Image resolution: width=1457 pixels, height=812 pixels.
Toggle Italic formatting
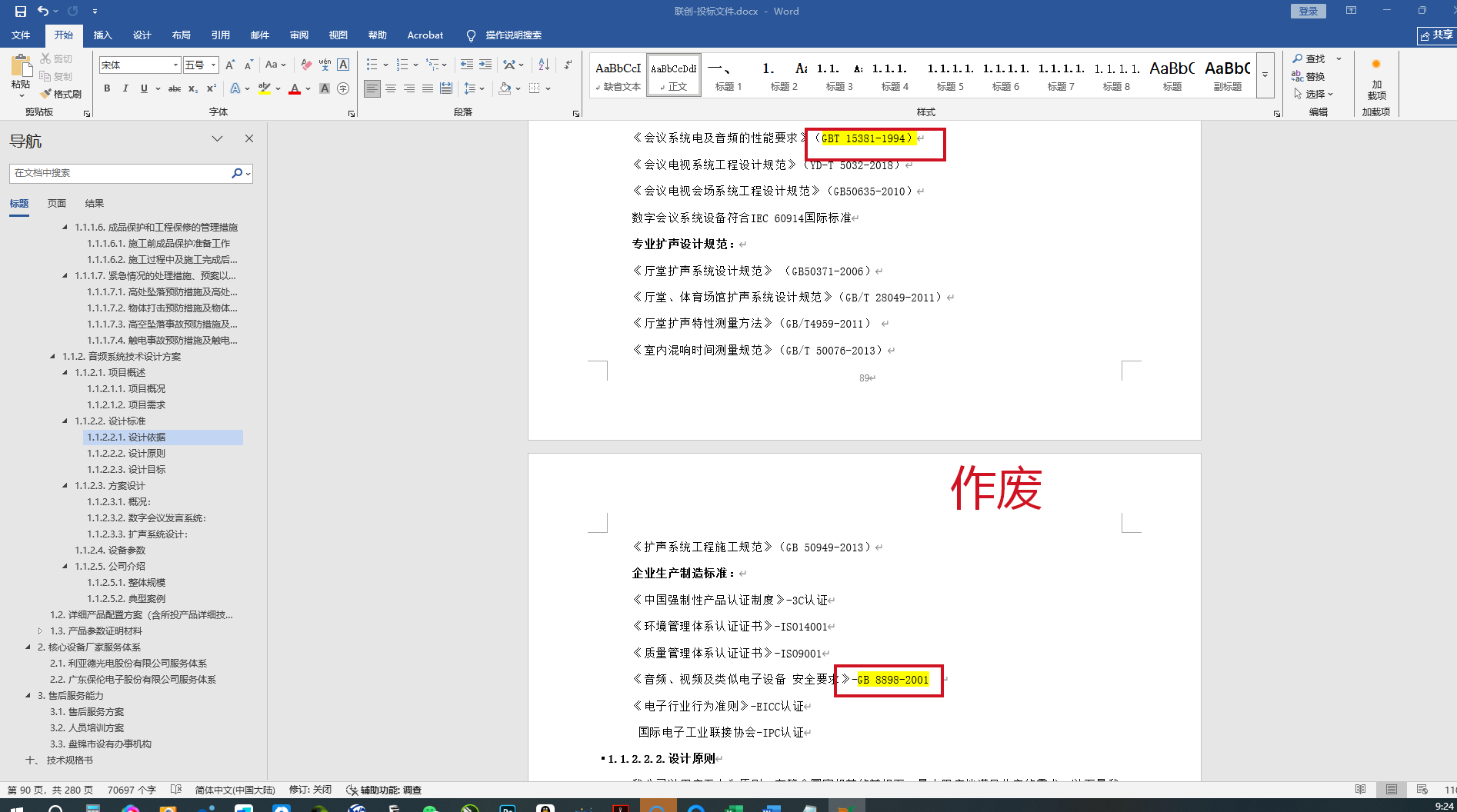[125, 88]
